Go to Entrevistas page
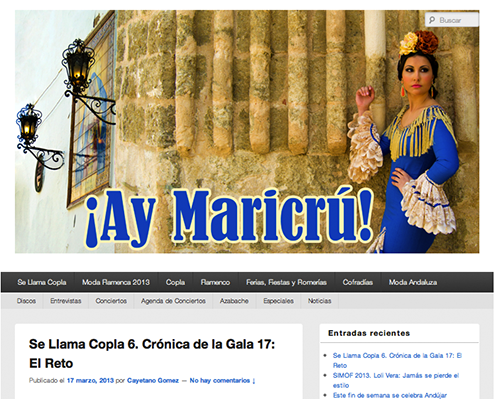500x399 pixels. coord(66,301)
